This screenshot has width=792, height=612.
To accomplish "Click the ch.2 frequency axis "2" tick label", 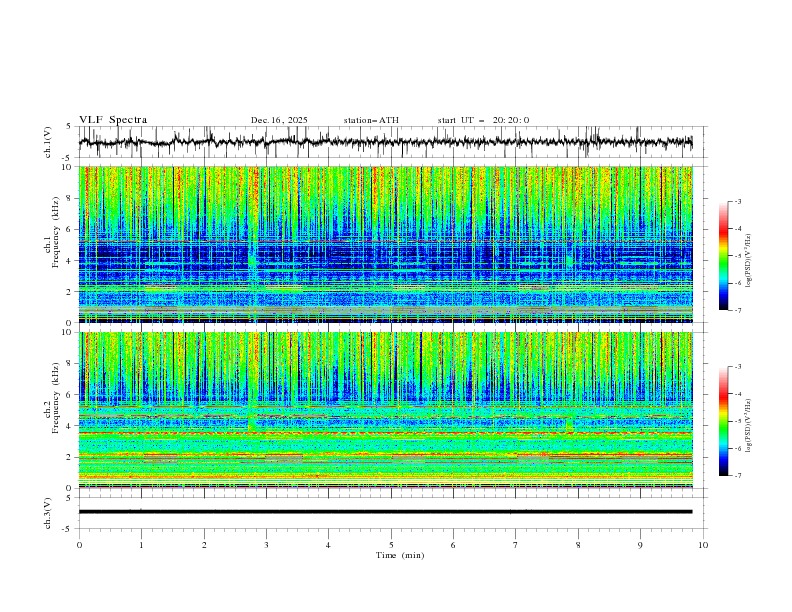I will pyautogui.click(x=71, y=457).
